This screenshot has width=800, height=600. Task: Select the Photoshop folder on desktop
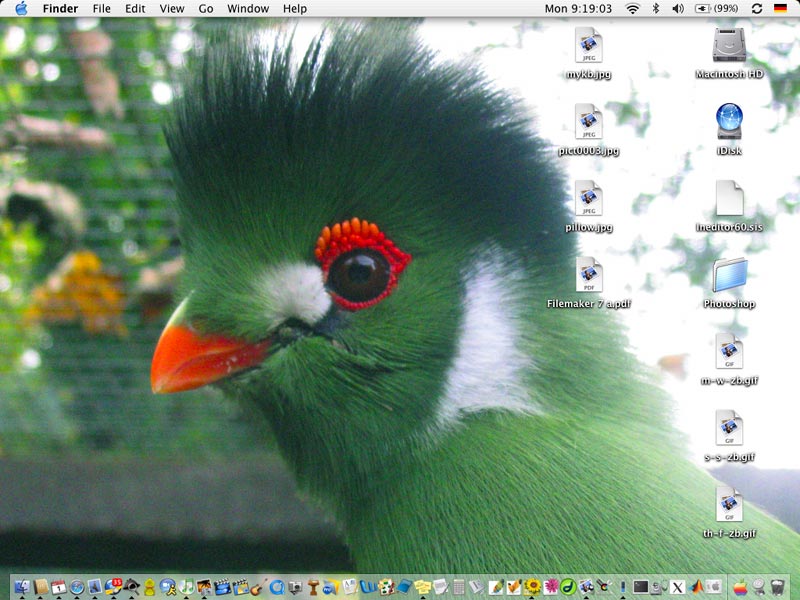point(729,275)
